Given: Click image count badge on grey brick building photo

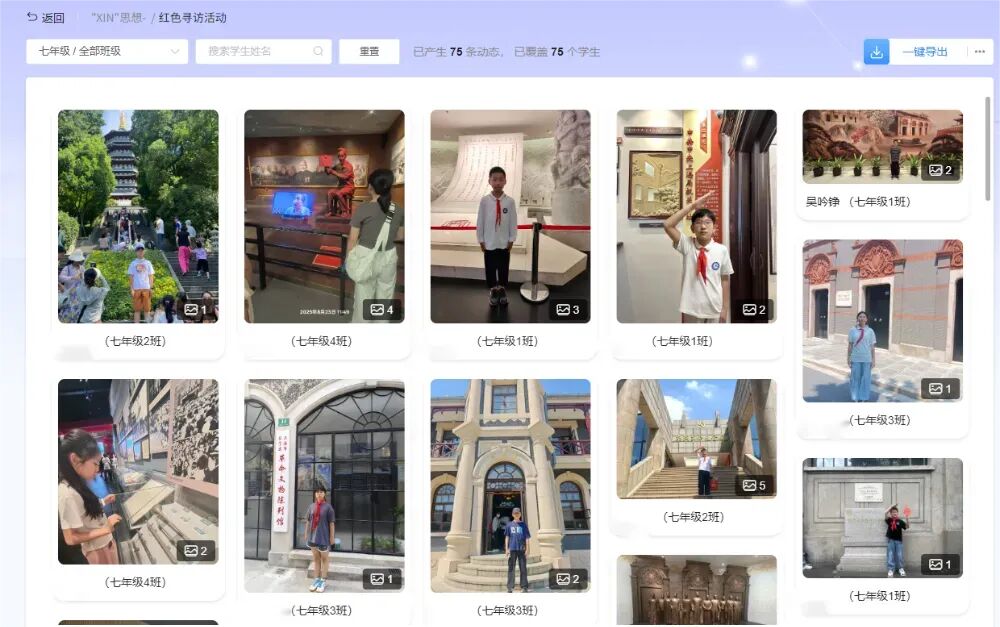Looking at the screenshot, I should click(941, 388).
